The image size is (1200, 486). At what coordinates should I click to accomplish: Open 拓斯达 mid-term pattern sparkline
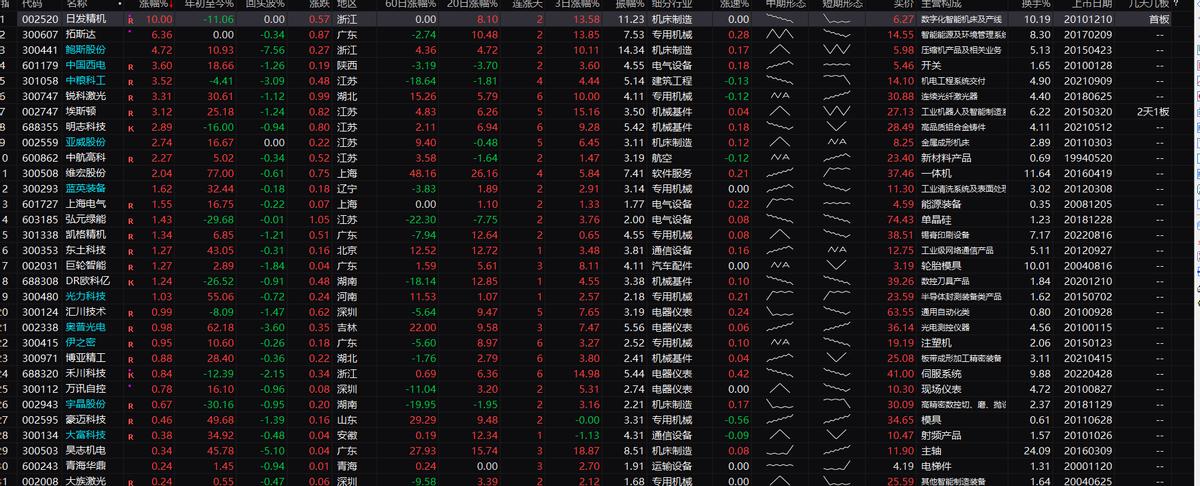click(778, 35)
